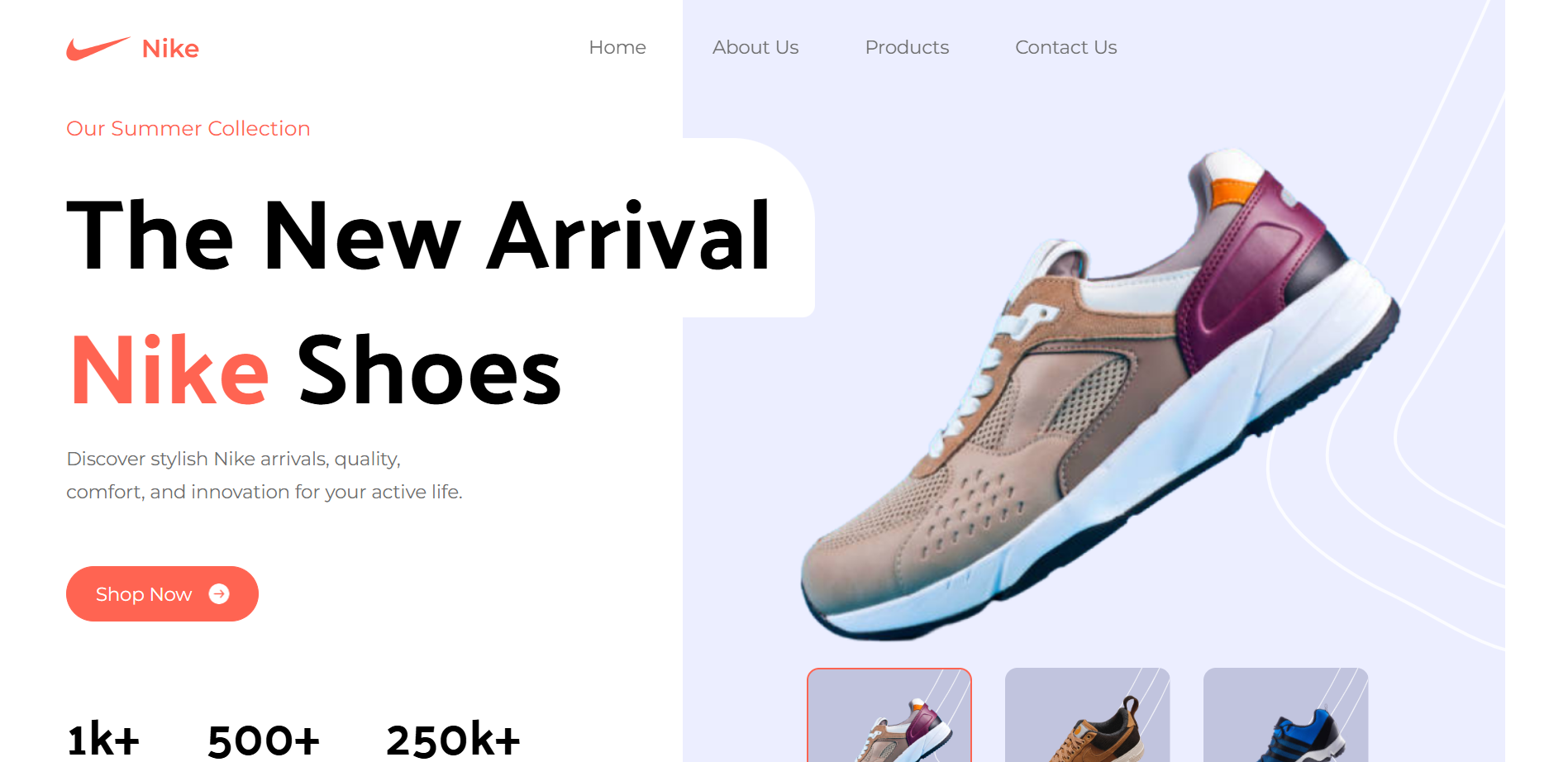Viewport: 1568px width, 762px height.
Task: Open the Home navigation link
Action: click(617, 47)
